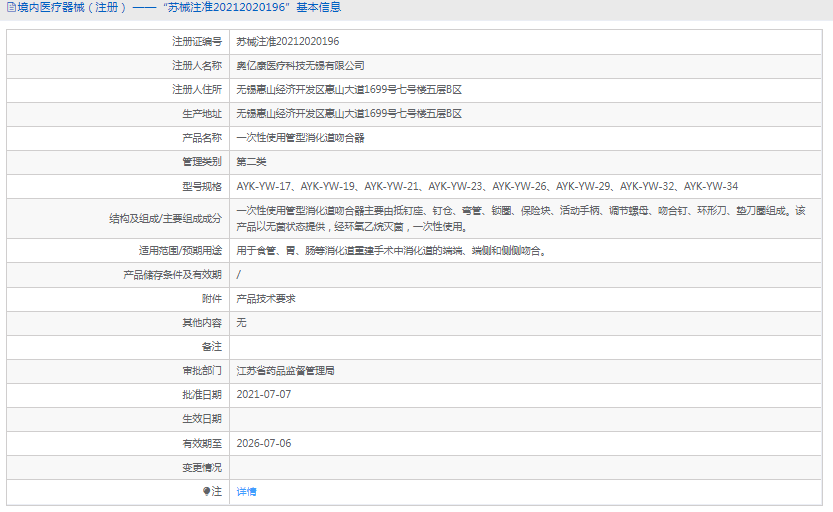This screenshot has width=833, height=512.
Task: Select product name 一次性使用管型消化道吻合器
Action: [x=300, y=138]
